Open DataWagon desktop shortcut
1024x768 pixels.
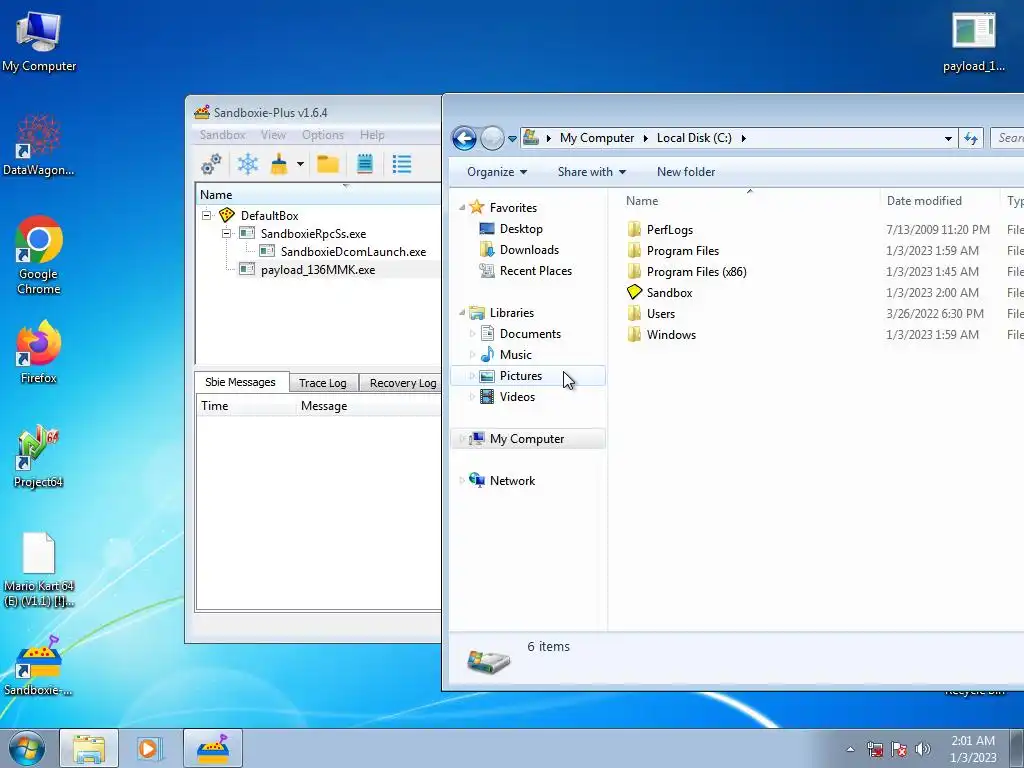pos(39,145)
